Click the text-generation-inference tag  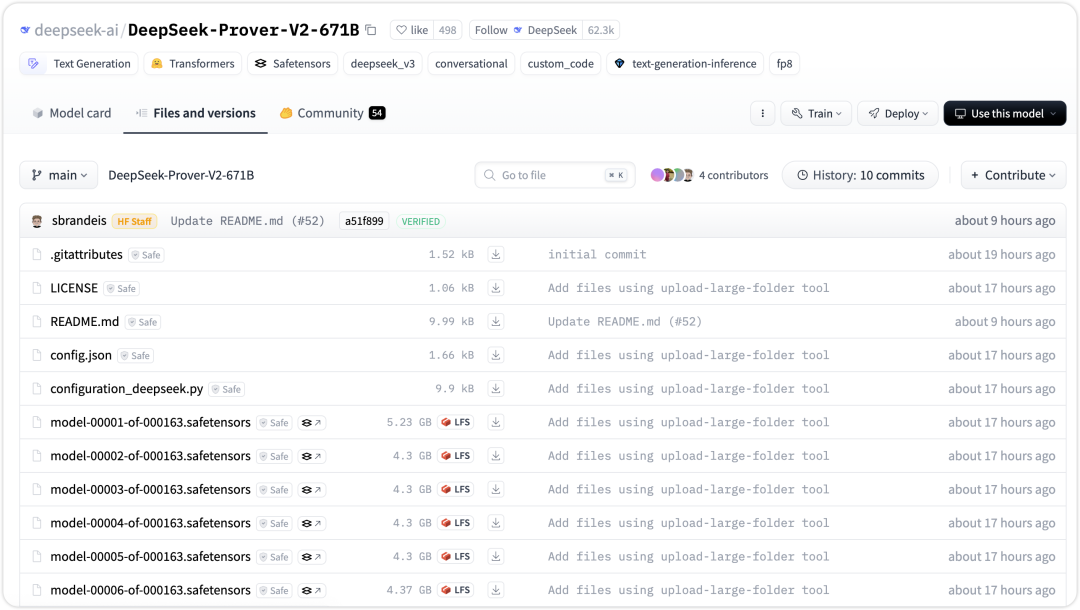tap(685, 63)
